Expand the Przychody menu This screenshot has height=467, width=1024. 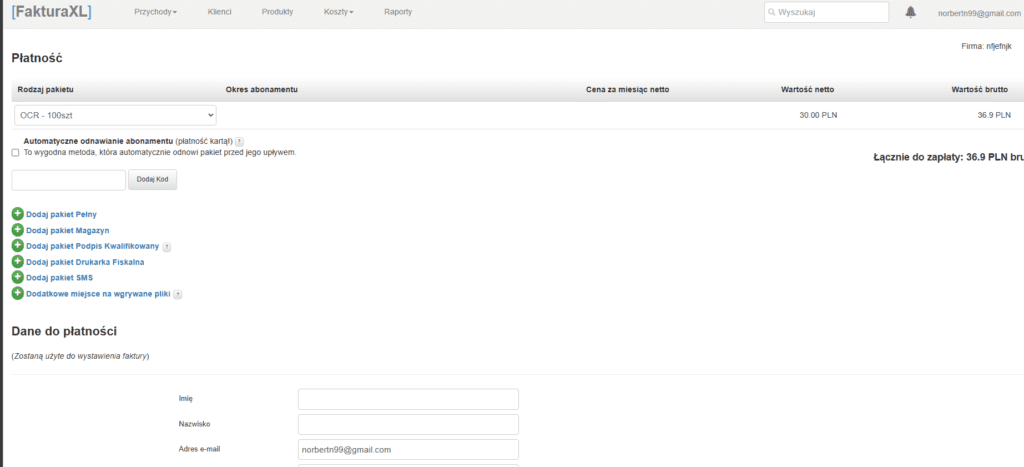155,12
